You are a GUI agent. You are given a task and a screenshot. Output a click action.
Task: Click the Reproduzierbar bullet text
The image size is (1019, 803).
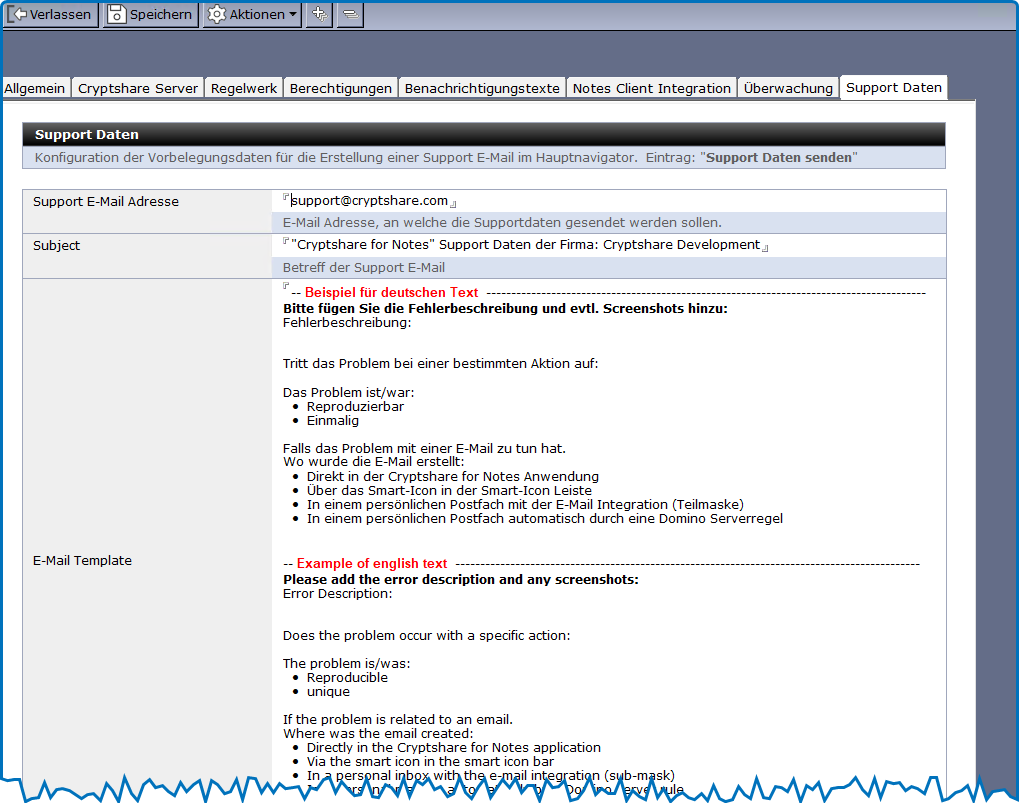pyautogui.click(x=355, y=406)
